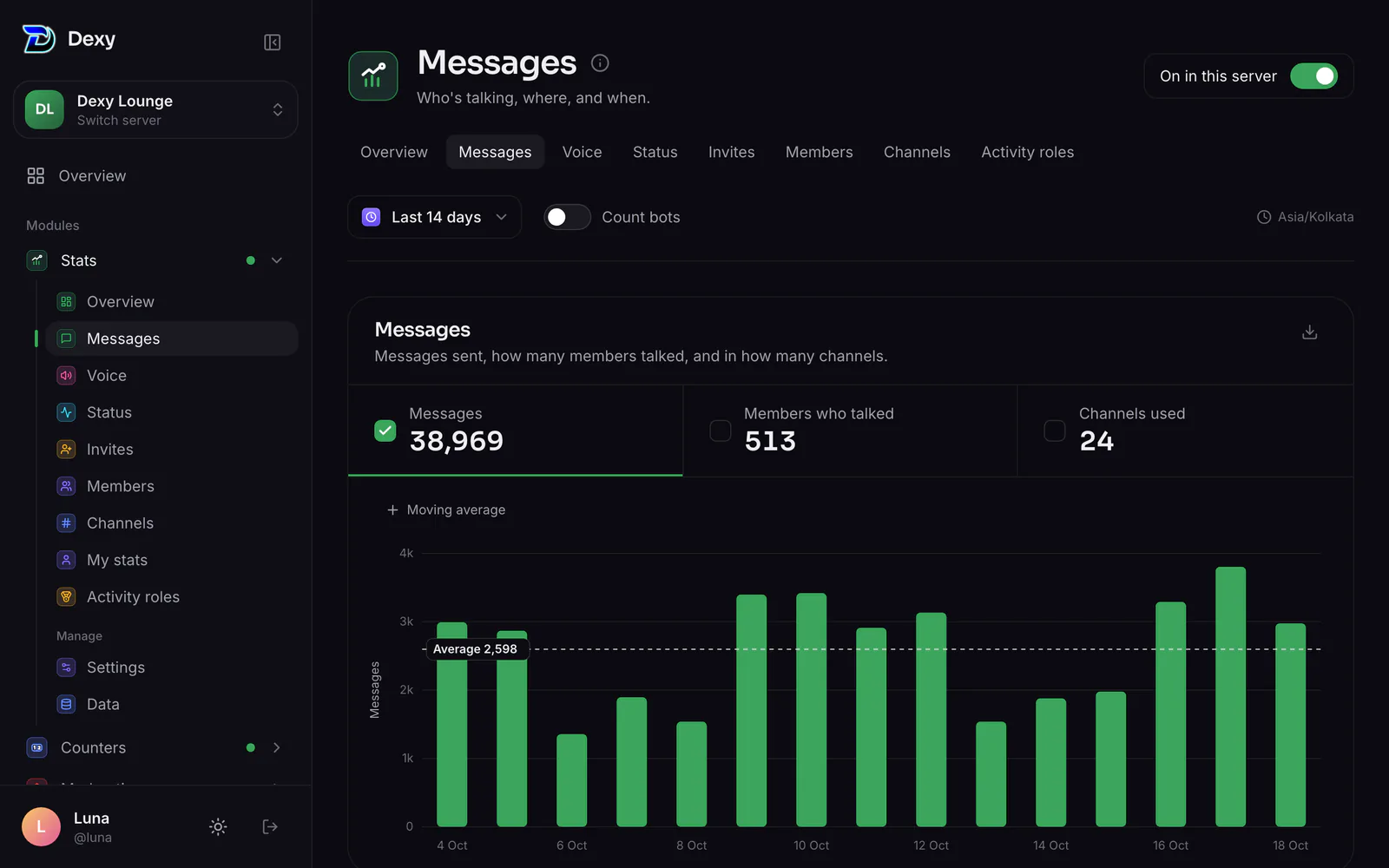Select Messages in the Stats sidebar
The height and width of the screenshot is (868, 1389).
click(x=172, y=339)
